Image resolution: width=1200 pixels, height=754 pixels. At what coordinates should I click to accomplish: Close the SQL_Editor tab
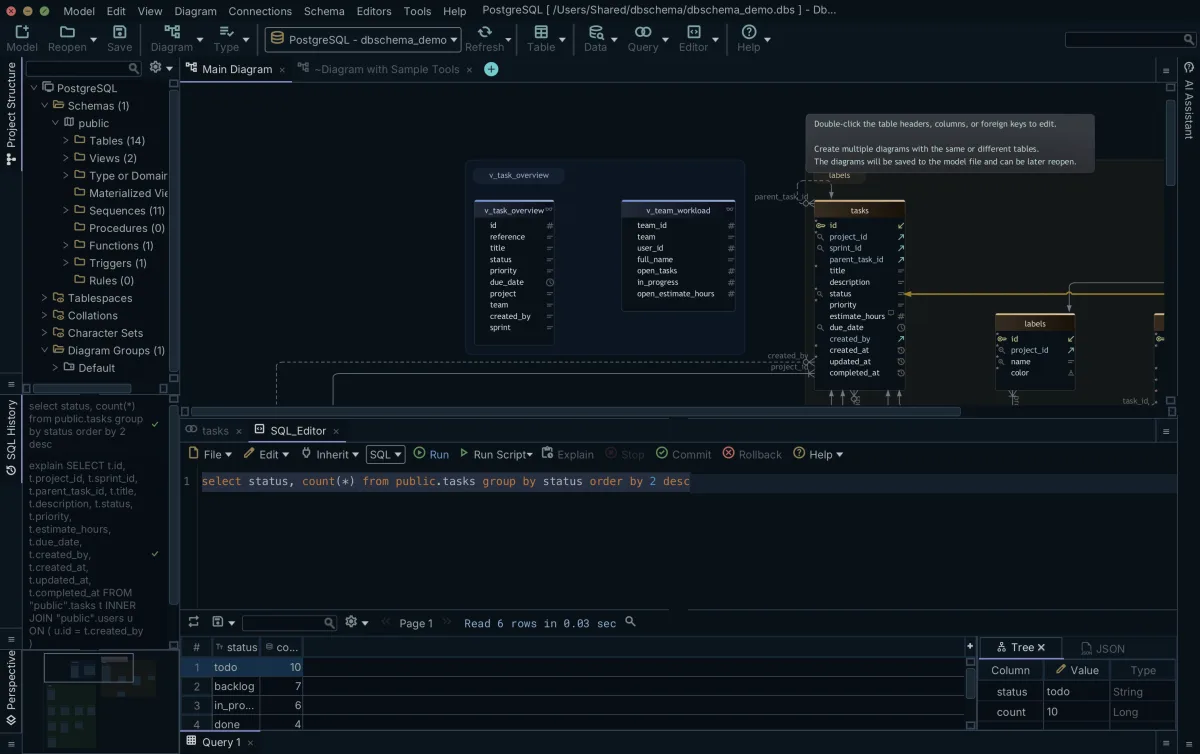337,431
